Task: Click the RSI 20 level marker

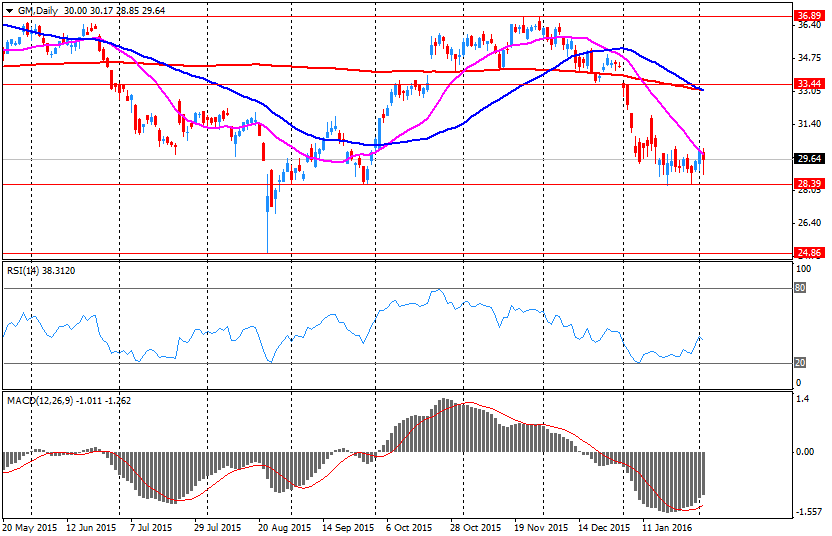Action: (x=800, y=362)
